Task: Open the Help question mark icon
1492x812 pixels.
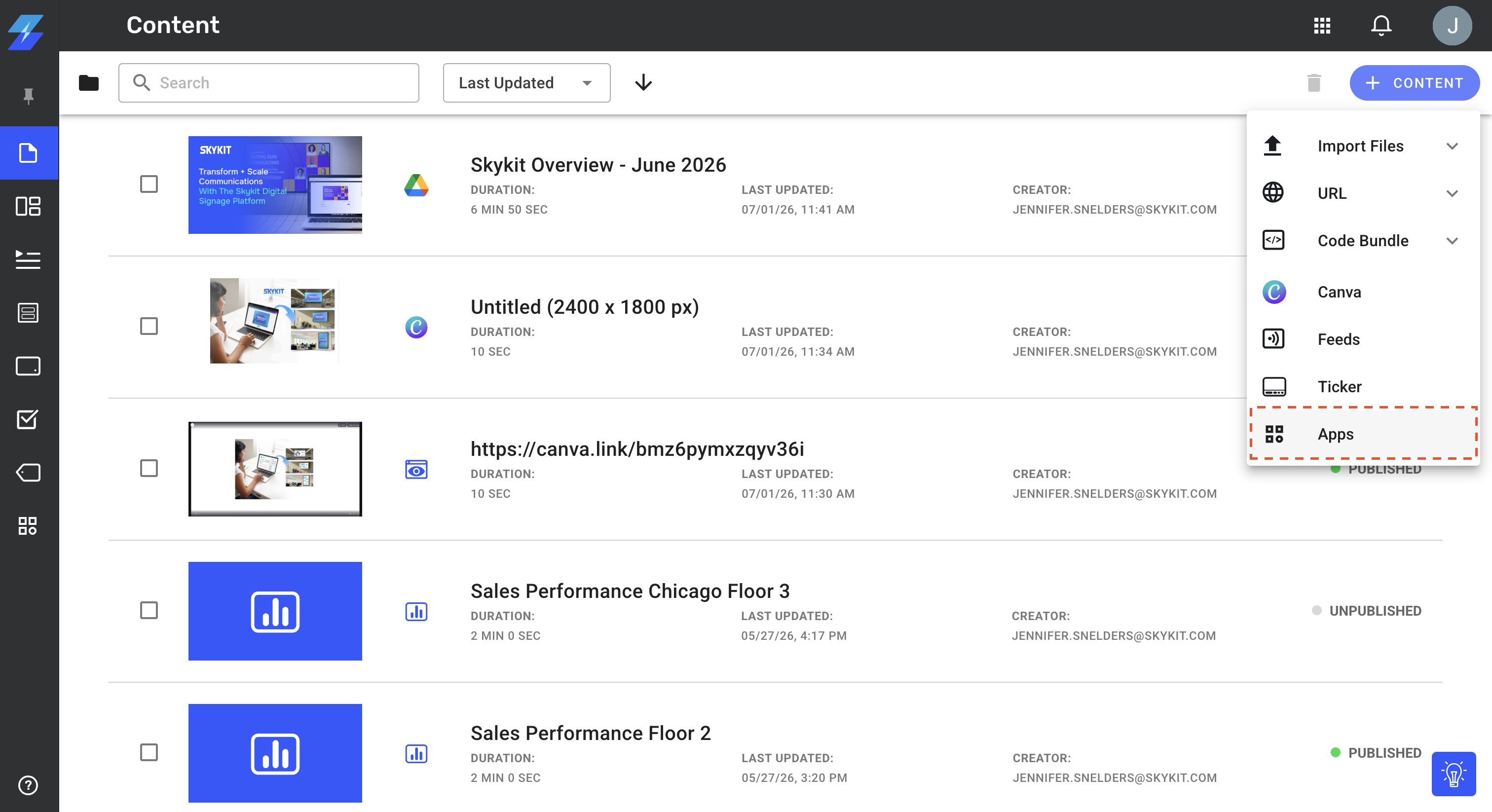Action: pyautogui.click(x=29, y=785)
